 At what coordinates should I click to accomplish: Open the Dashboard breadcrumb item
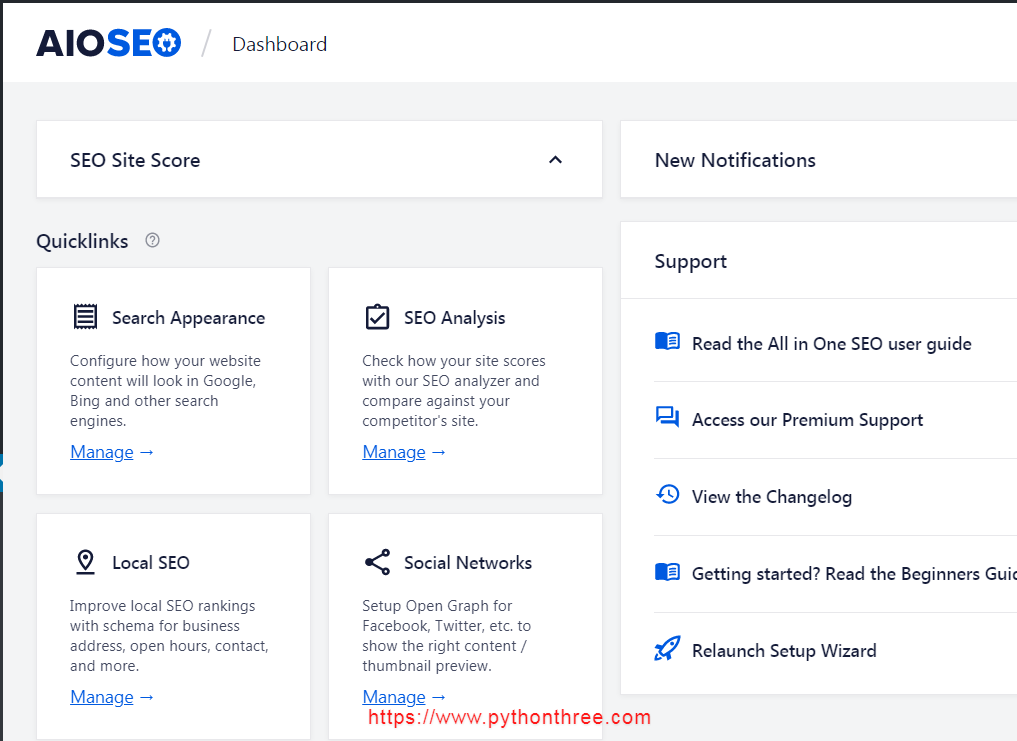tap(279, 44)
